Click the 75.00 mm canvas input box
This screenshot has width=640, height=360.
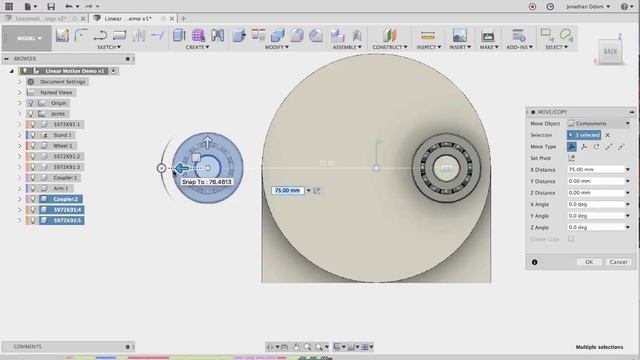[288, 190]
